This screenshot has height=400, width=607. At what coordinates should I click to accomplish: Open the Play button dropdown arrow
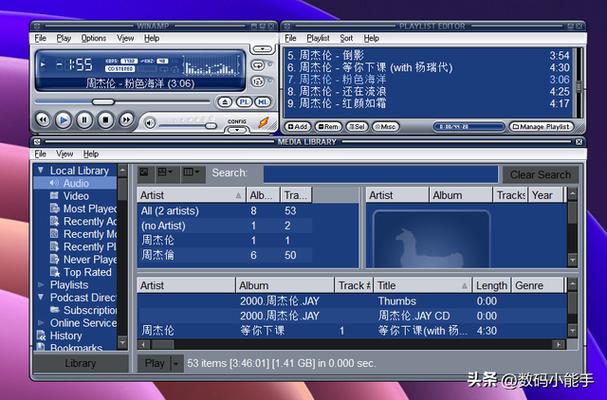click(x=176, y=364)
